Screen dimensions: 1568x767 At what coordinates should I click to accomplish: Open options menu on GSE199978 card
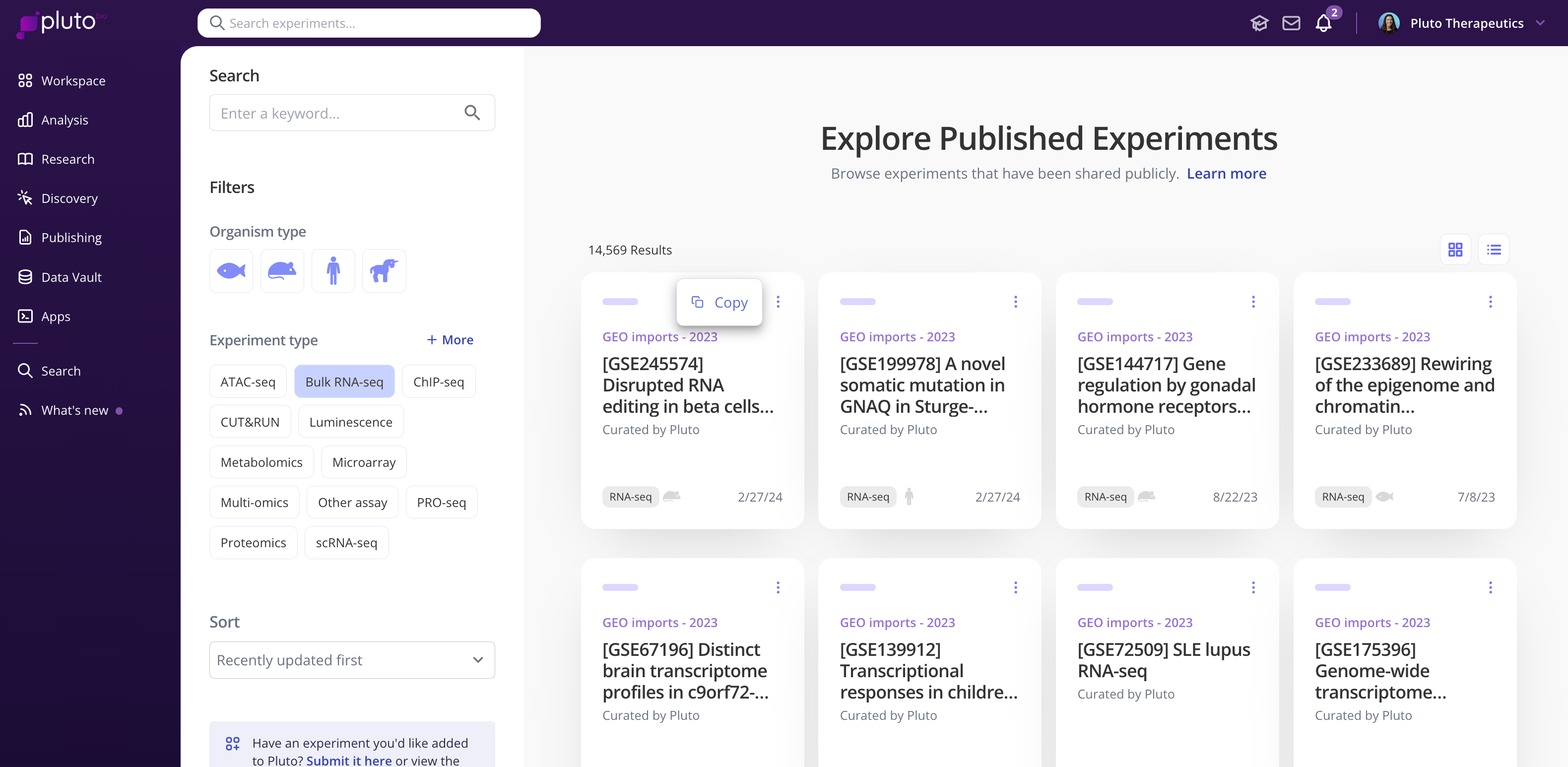click(x=1015, y=301)
